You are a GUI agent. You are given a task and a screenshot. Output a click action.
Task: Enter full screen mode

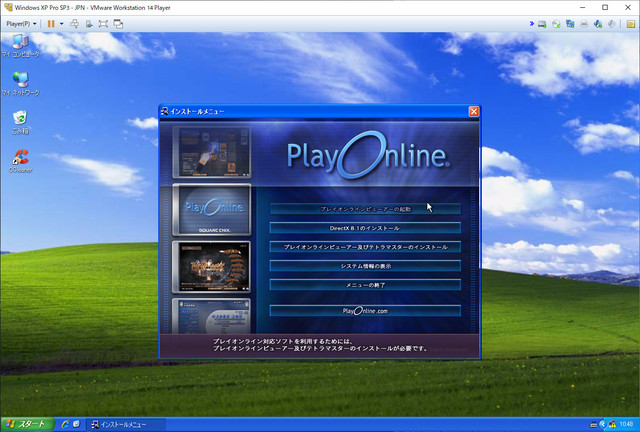(x=103, y=24)
